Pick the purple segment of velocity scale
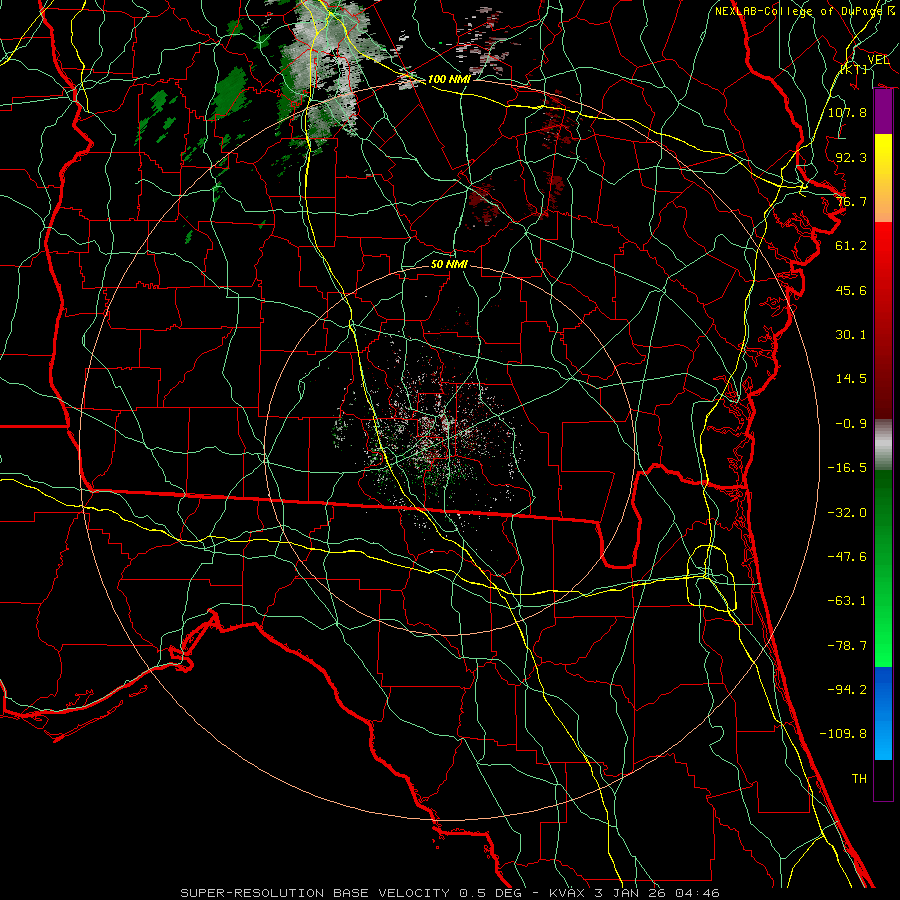The height and width of the screenshot is (900, 900). click(x=883, y=112)
